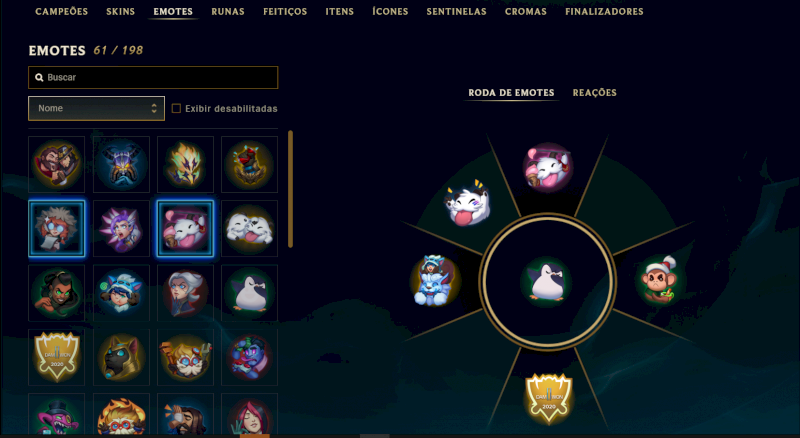Image resolution: width=800 pixels, height=438 pixels.
Task: Click the DAMWON 2020 shield emote in grid
Action: (57, 357)
